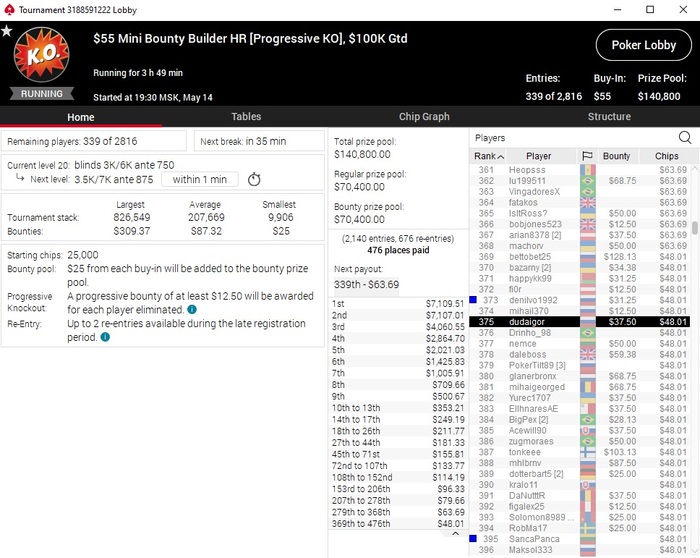This screenshot has height=558, width=700.
Task: Select player dotterbart5 [2] row
Action: tap(579, 474)
